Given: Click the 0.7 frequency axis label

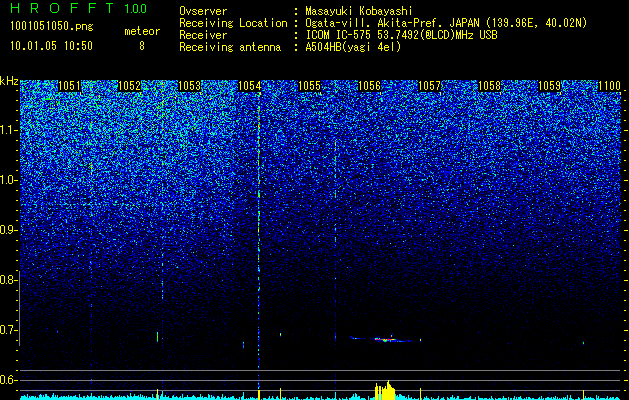Looking at the screenshot, I should pos(8,330).
